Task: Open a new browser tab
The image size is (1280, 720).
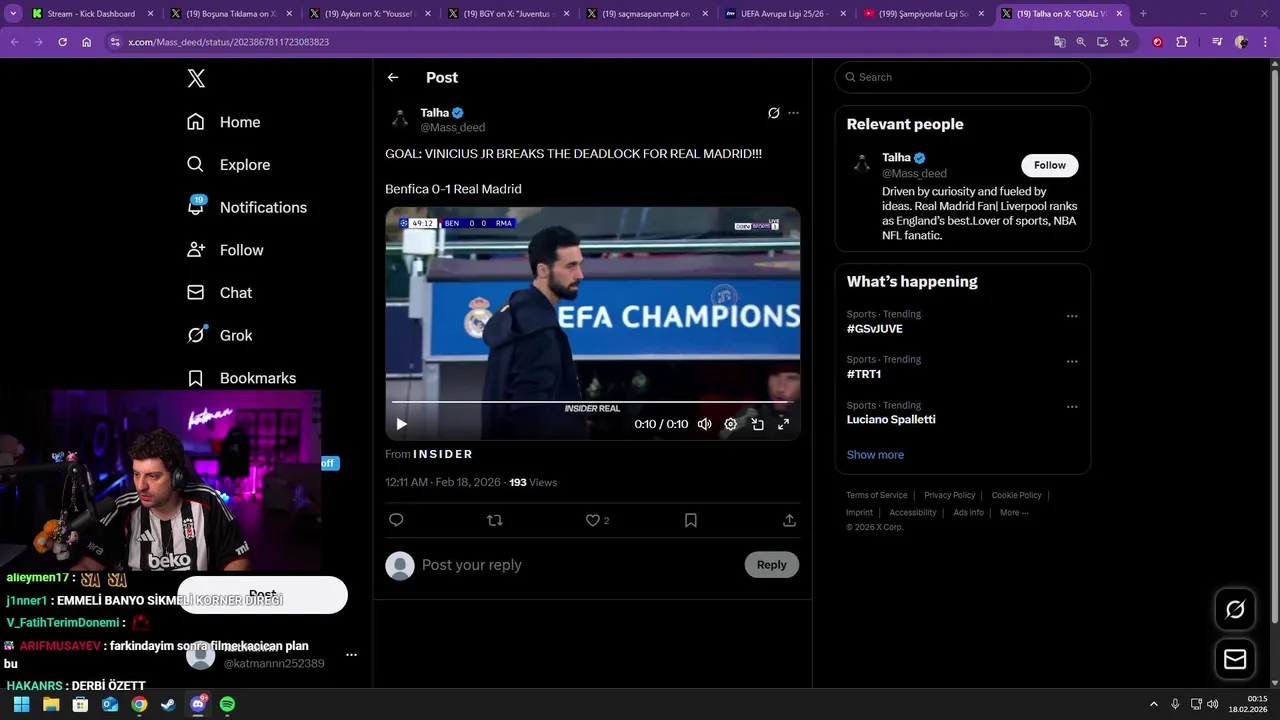Action: [x=1143, y=14]
